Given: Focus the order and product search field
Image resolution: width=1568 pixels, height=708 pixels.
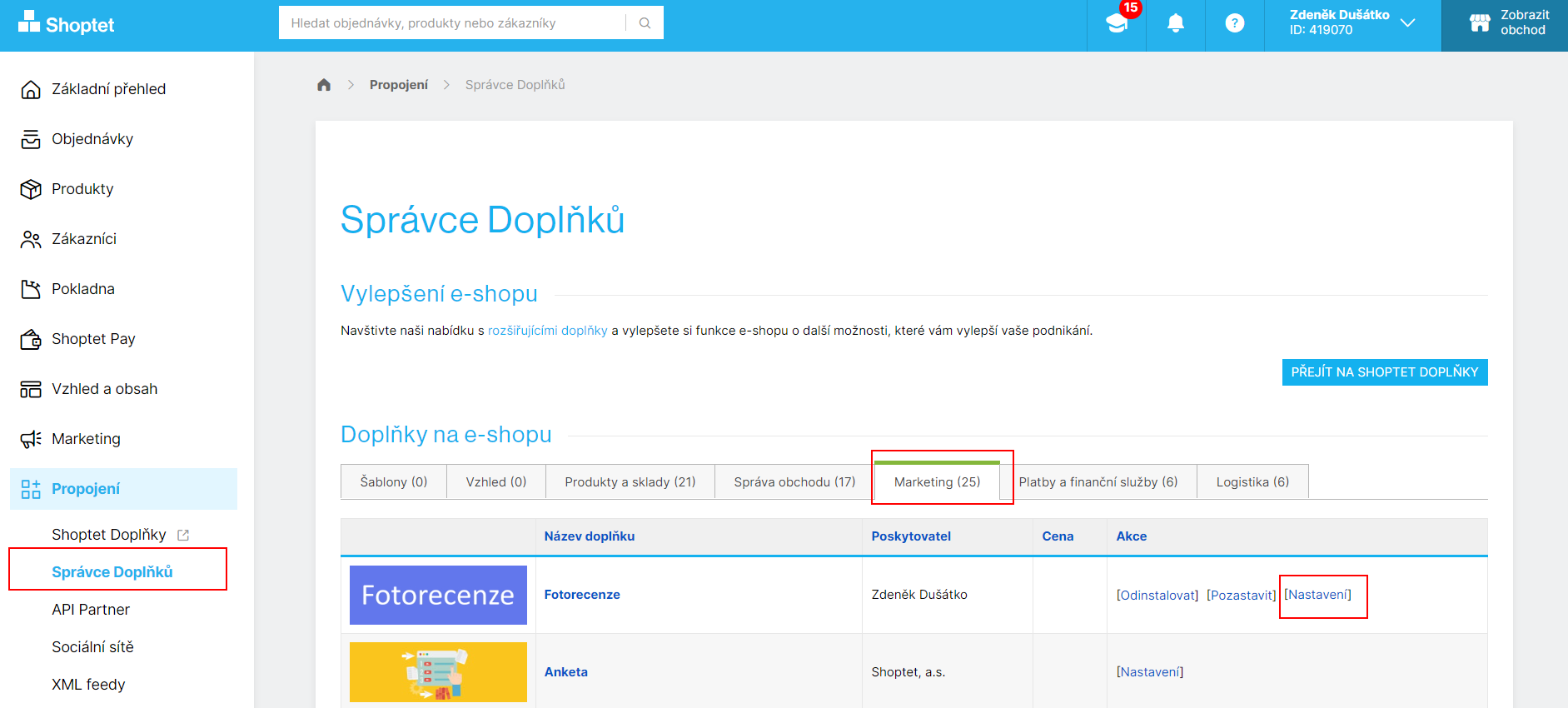Looking at the screenshot, I should click(x=452, y=23).
